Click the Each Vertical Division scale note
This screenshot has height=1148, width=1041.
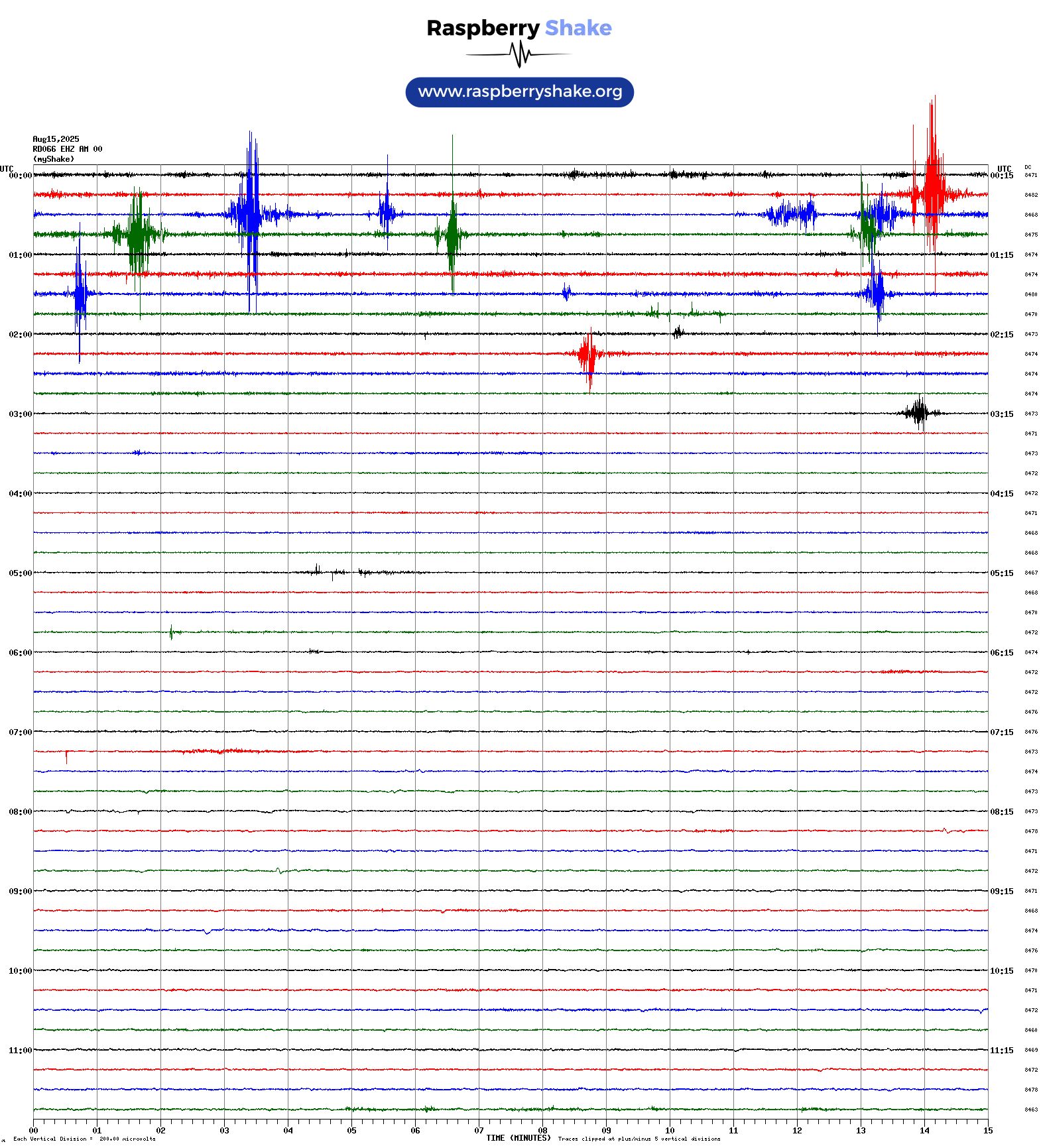(84, 1139)
